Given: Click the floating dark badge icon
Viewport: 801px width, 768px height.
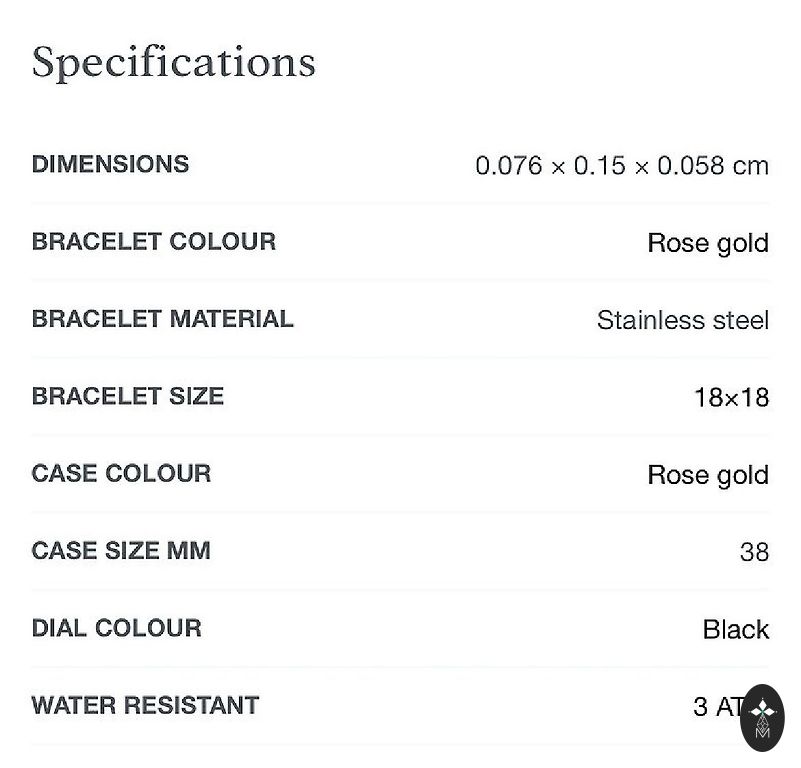Looking at the screenshot, I should coord(762,717).
